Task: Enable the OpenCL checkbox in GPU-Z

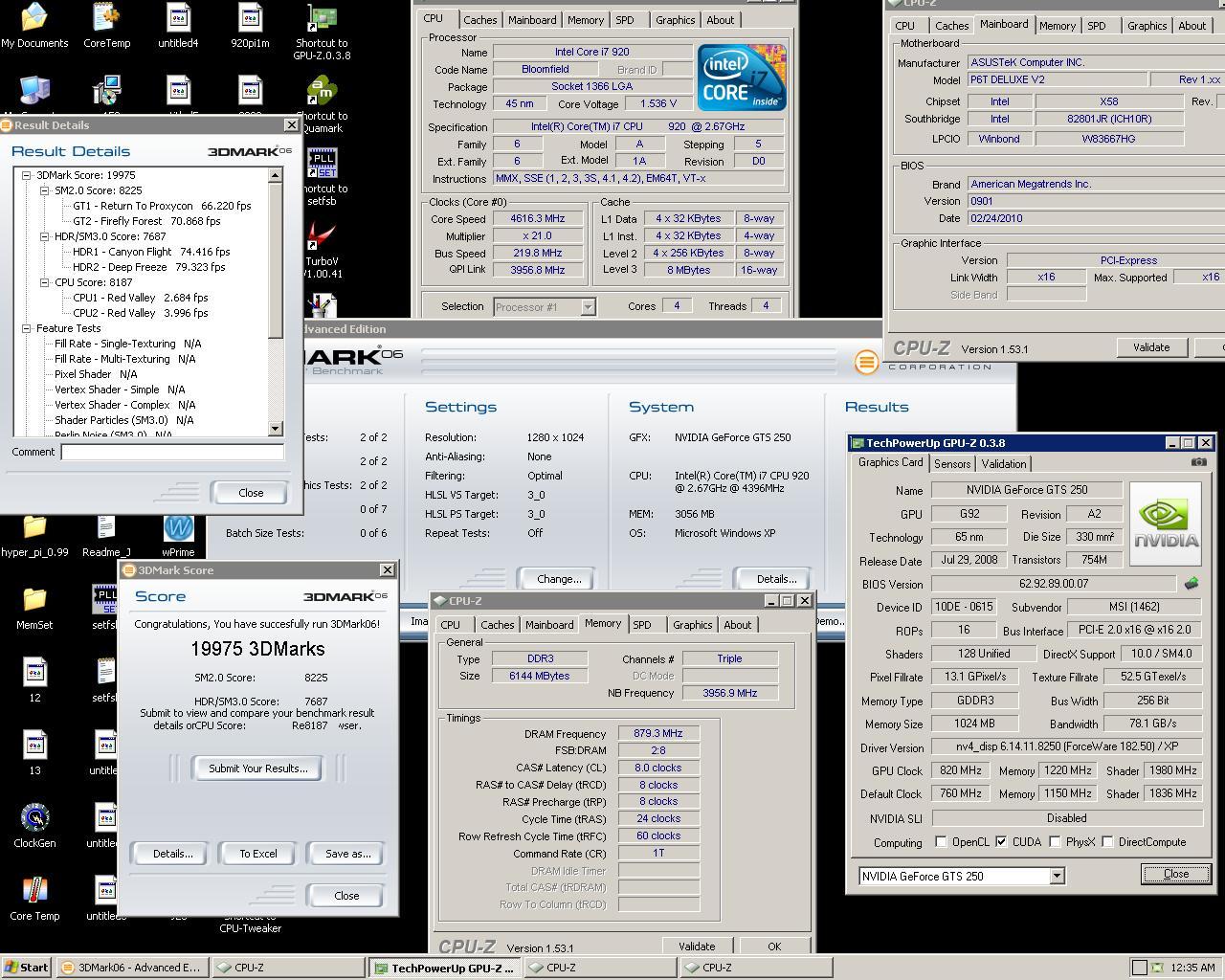Action: coord(941,842)
